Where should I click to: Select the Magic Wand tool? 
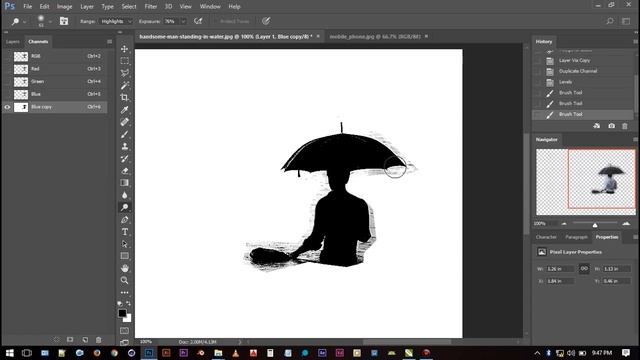click(124, 85)
